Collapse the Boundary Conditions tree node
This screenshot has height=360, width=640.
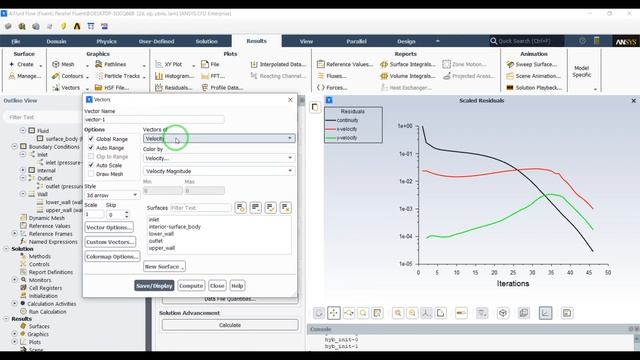tap(15, 146)
